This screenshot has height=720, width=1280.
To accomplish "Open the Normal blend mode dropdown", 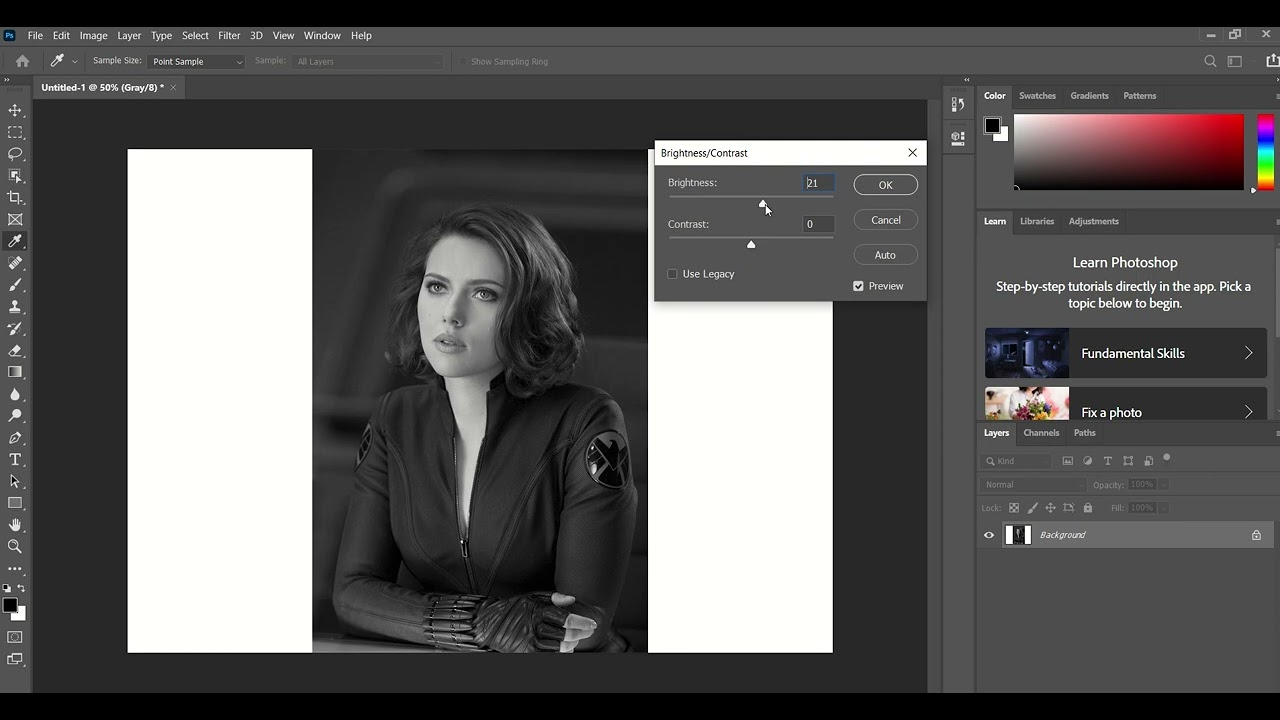I will [x=1033, y=485].
